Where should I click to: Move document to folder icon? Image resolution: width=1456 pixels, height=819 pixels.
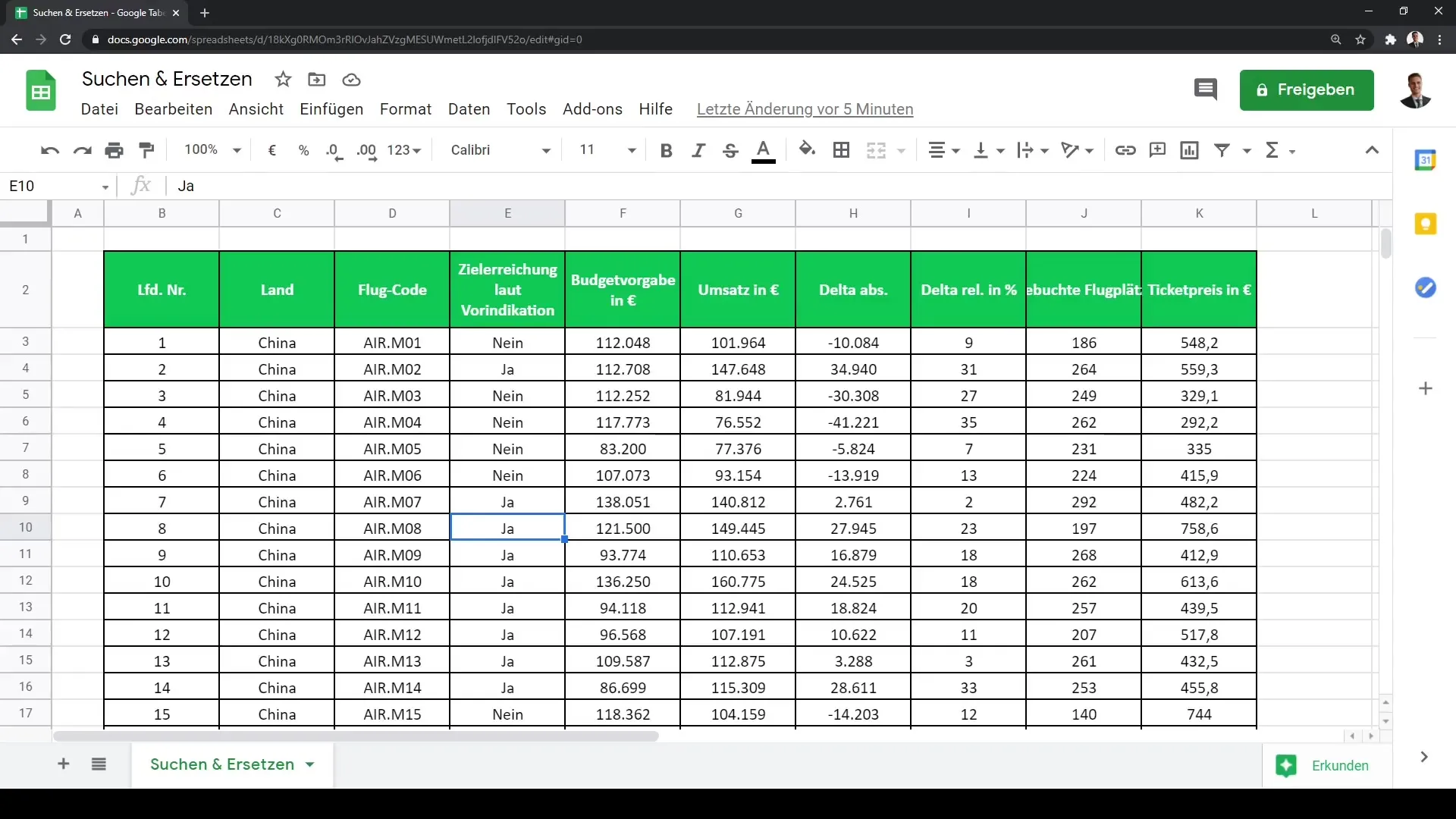pyautogui.click(x=317, y=79)
